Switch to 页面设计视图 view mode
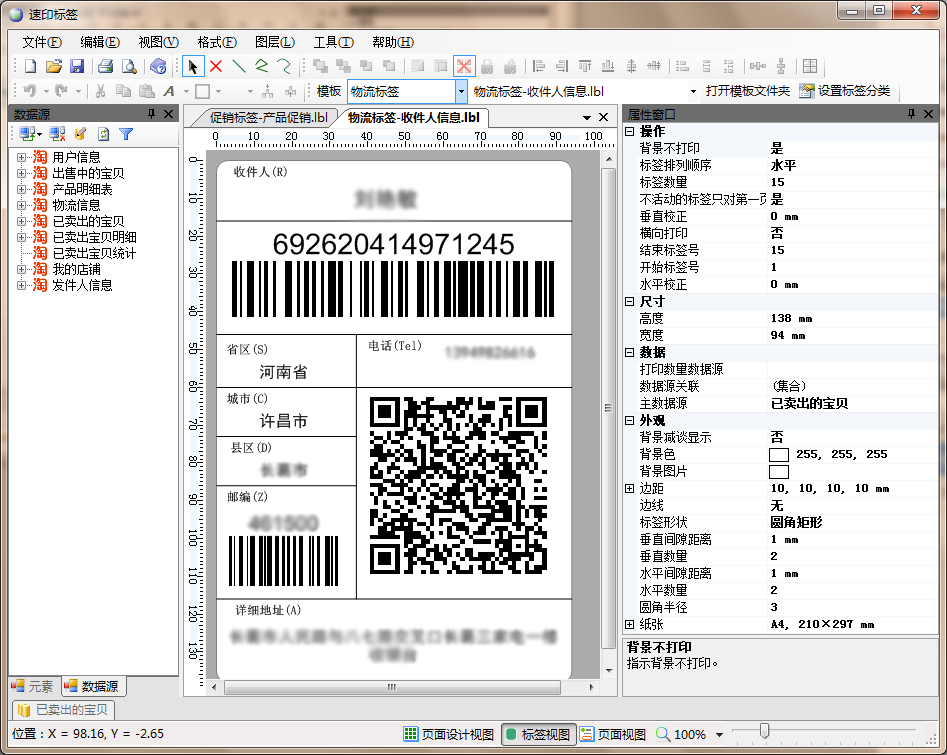 (449, 734)
